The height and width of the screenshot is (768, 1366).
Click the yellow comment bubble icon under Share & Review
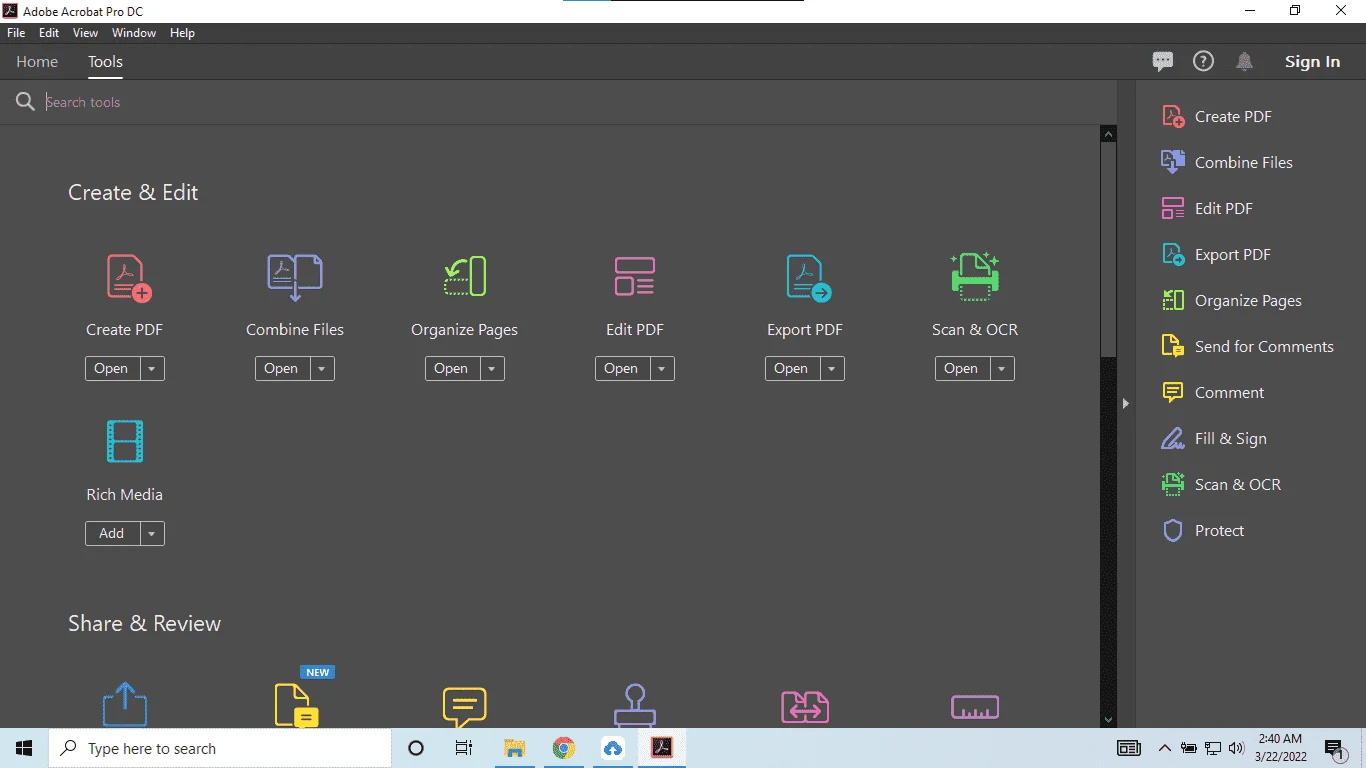(465, 707)
